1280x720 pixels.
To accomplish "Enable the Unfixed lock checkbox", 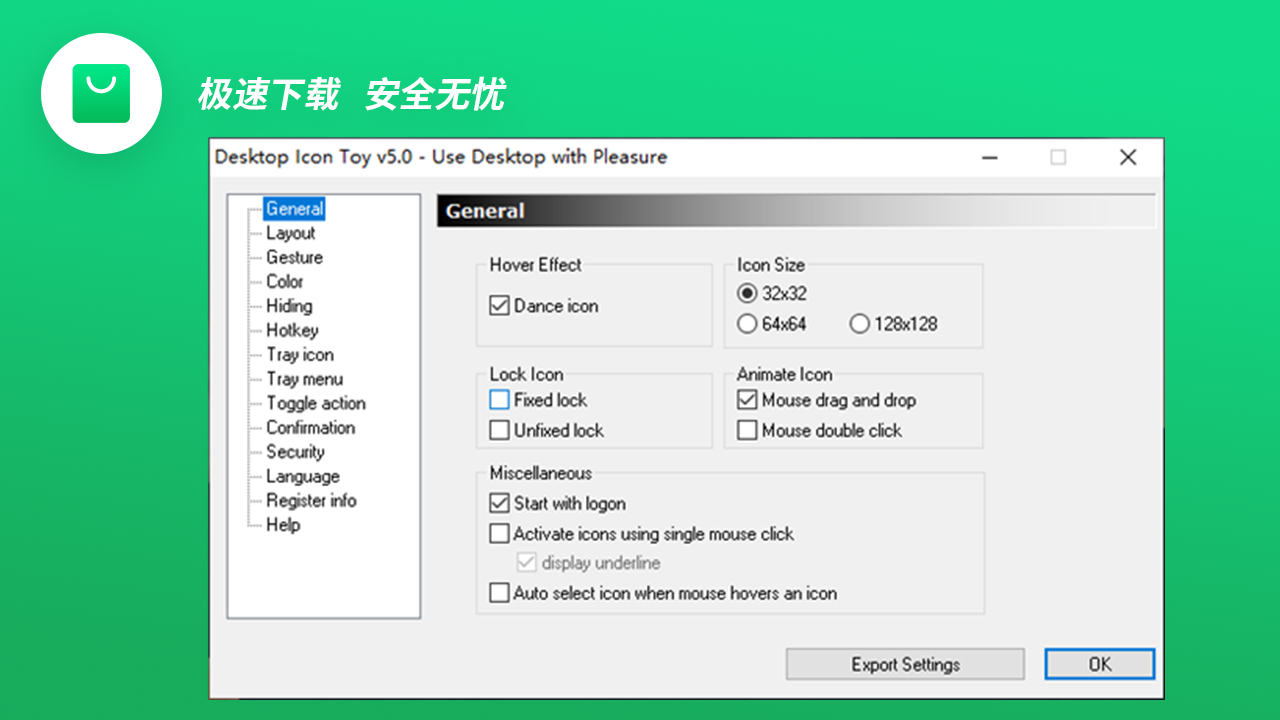I will click(x=500, y=430).
